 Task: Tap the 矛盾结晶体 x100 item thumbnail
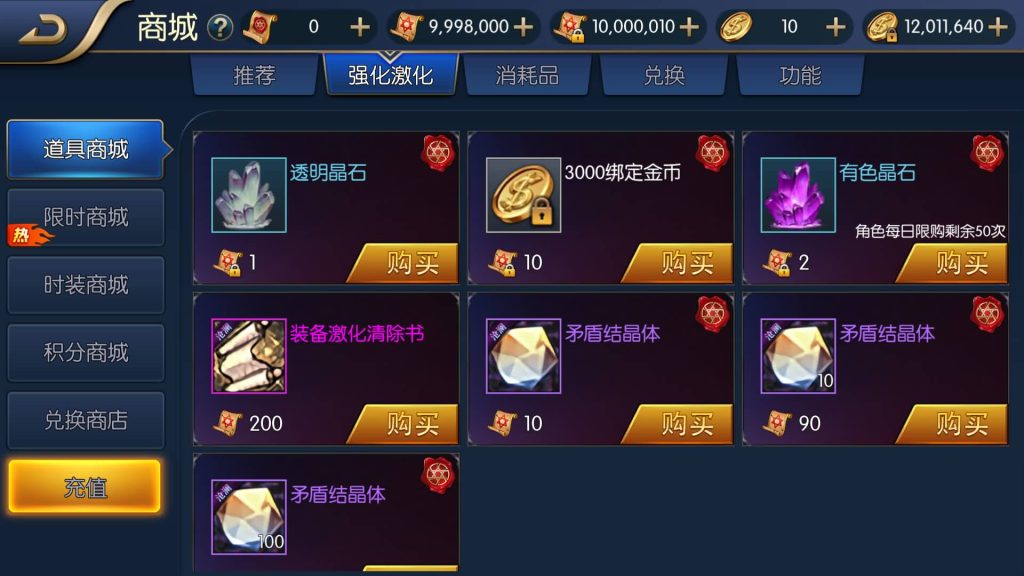point(249,517)
